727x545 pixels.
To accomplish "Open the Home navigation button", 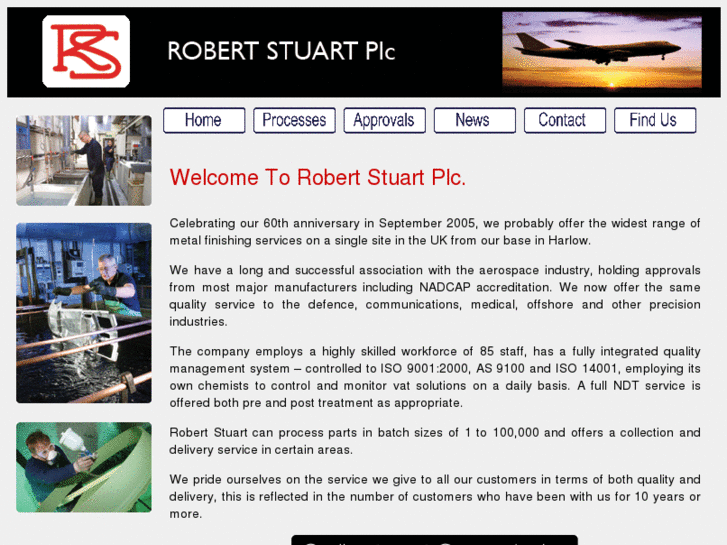I will (204, 120).
